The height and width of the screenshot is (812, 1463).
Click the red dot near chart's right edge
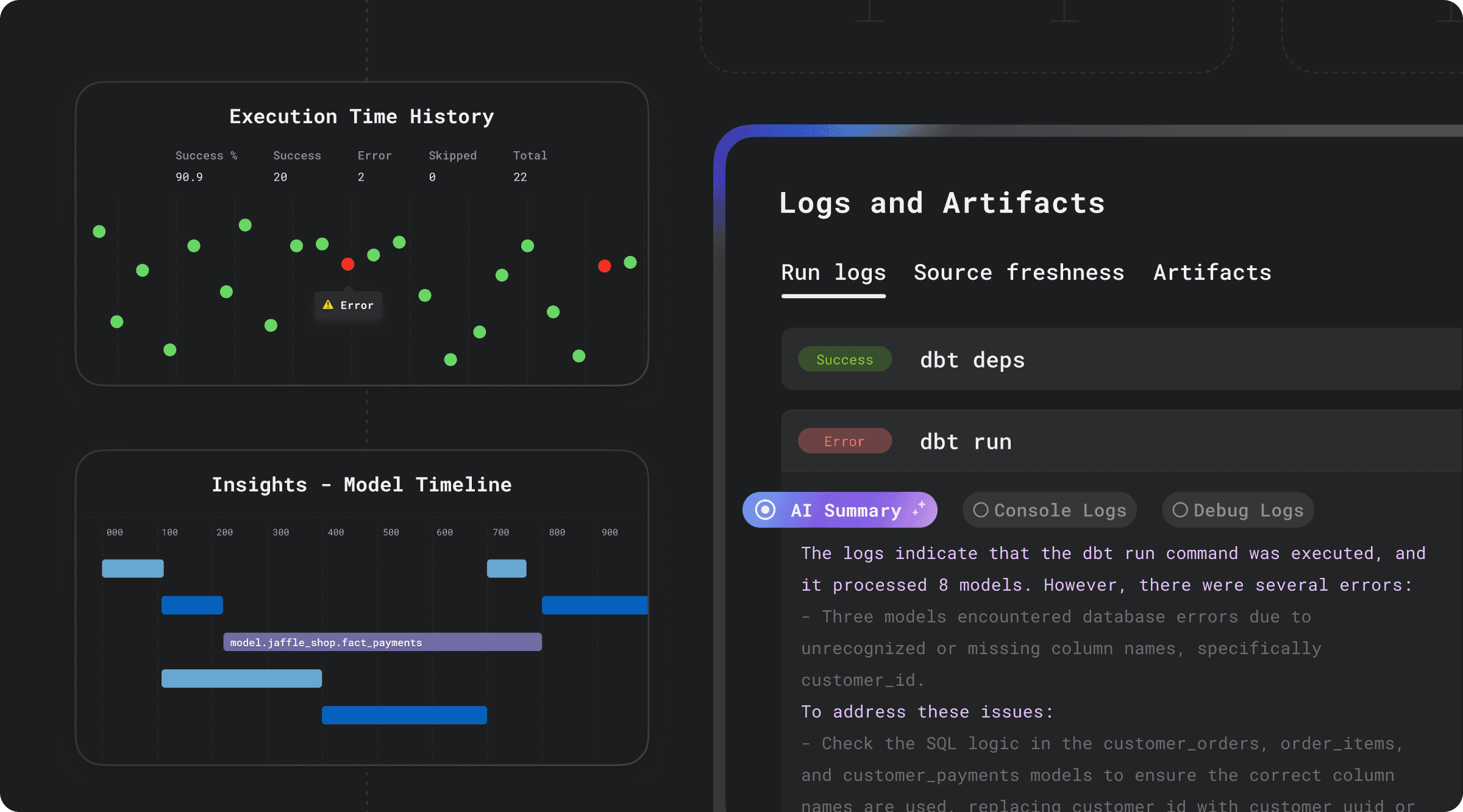tap(604, 266)
